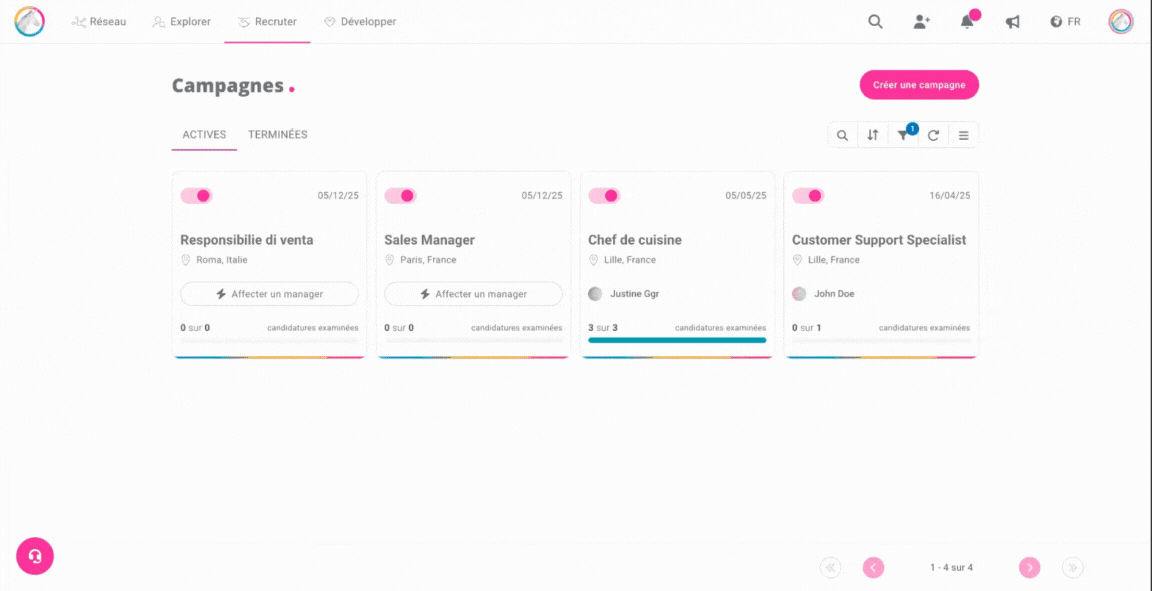Viewport: 1152px width, 591px height.
Task: Search campaigns using the toolbar magnifier
Action: [843, 135]
